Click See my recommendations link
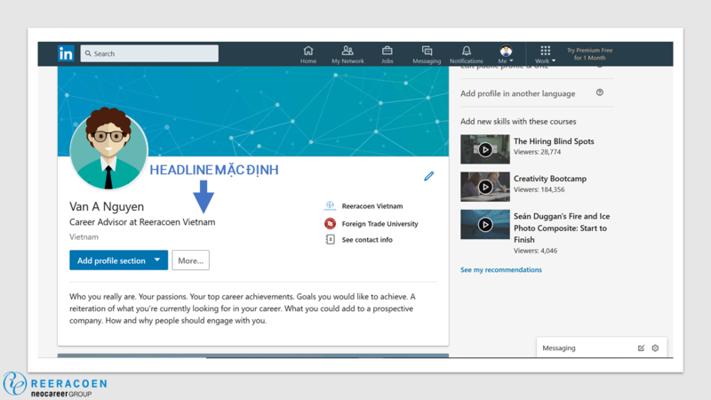Image resolution: width=711 pixels, height=400 pixels. point(501,270)
